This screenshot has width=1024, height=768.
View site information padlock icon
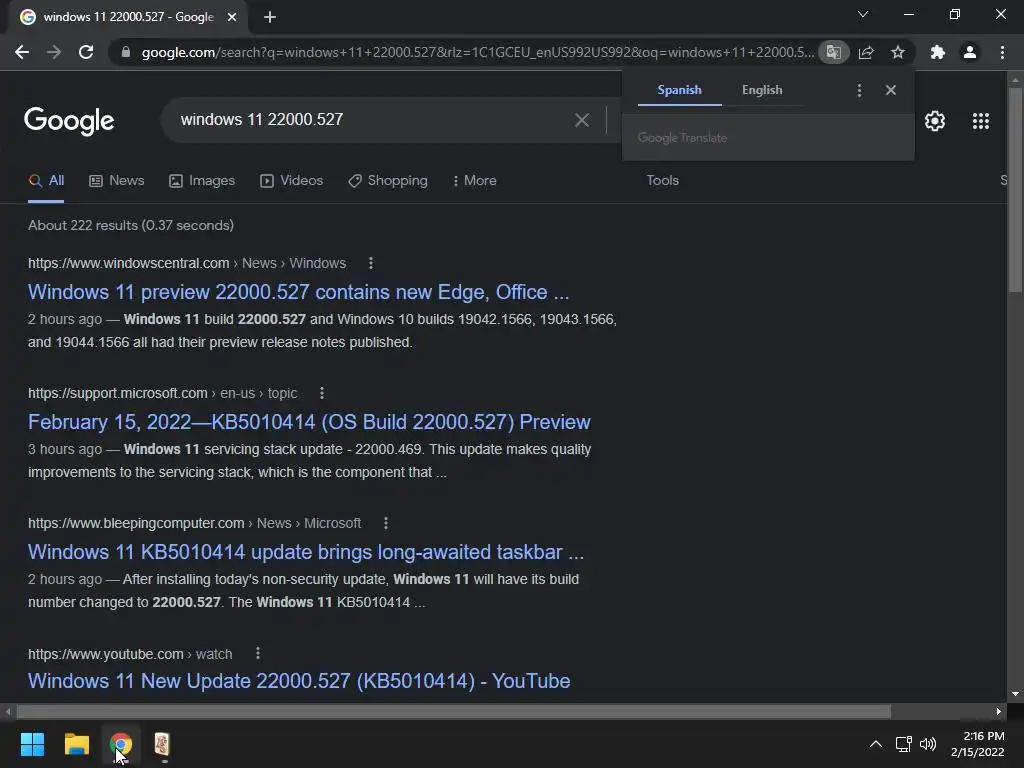[126, 52]
